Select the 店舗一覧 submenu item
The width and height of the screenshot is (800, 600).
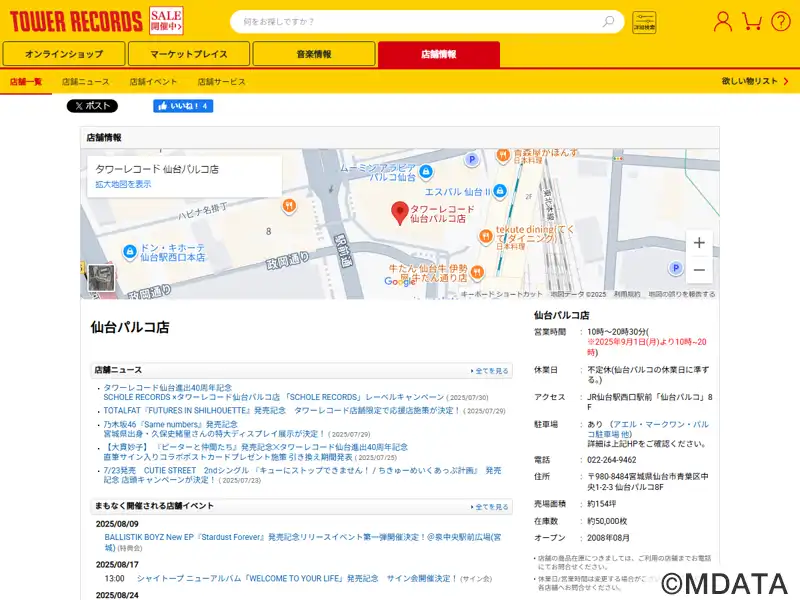click(26, 82)
